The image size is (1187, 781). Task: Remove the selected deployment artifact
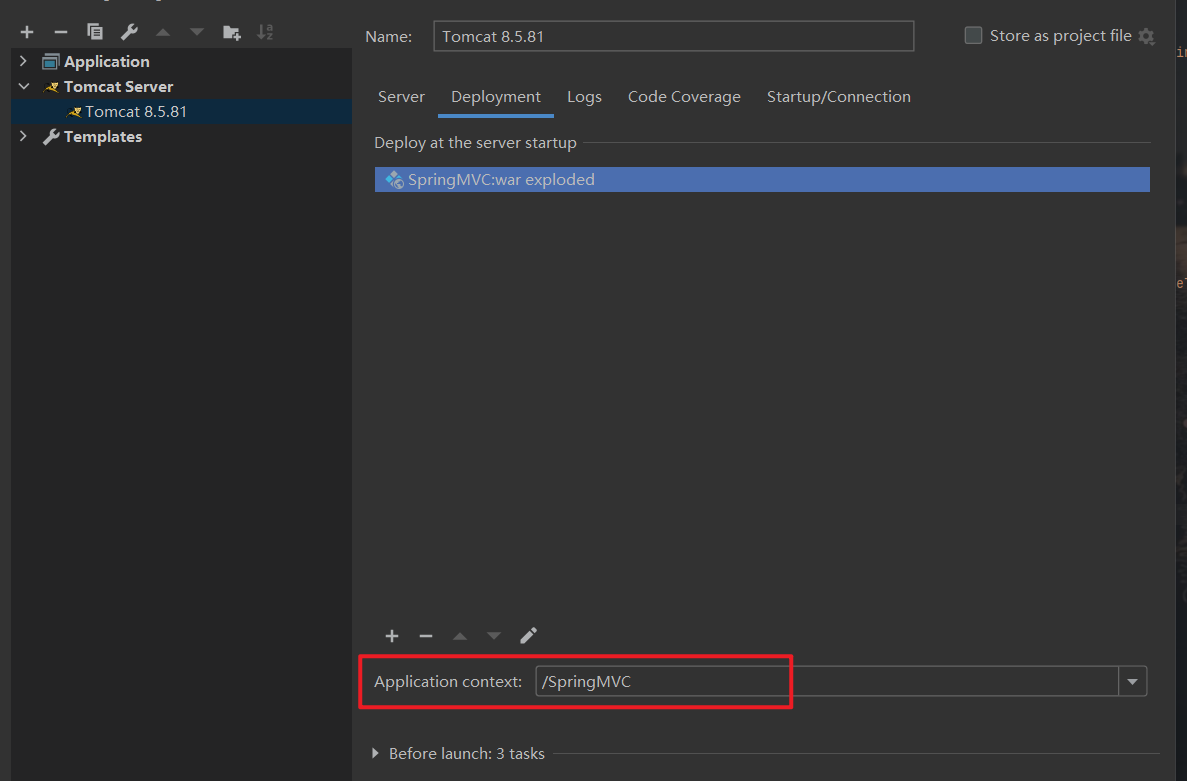coord(426,636)
